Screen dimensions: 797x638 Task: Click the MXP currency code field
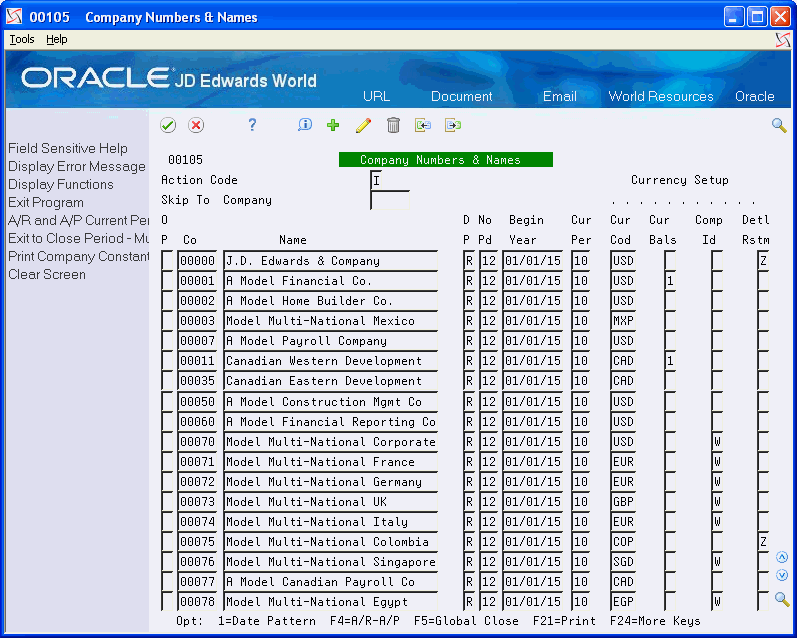623,321
